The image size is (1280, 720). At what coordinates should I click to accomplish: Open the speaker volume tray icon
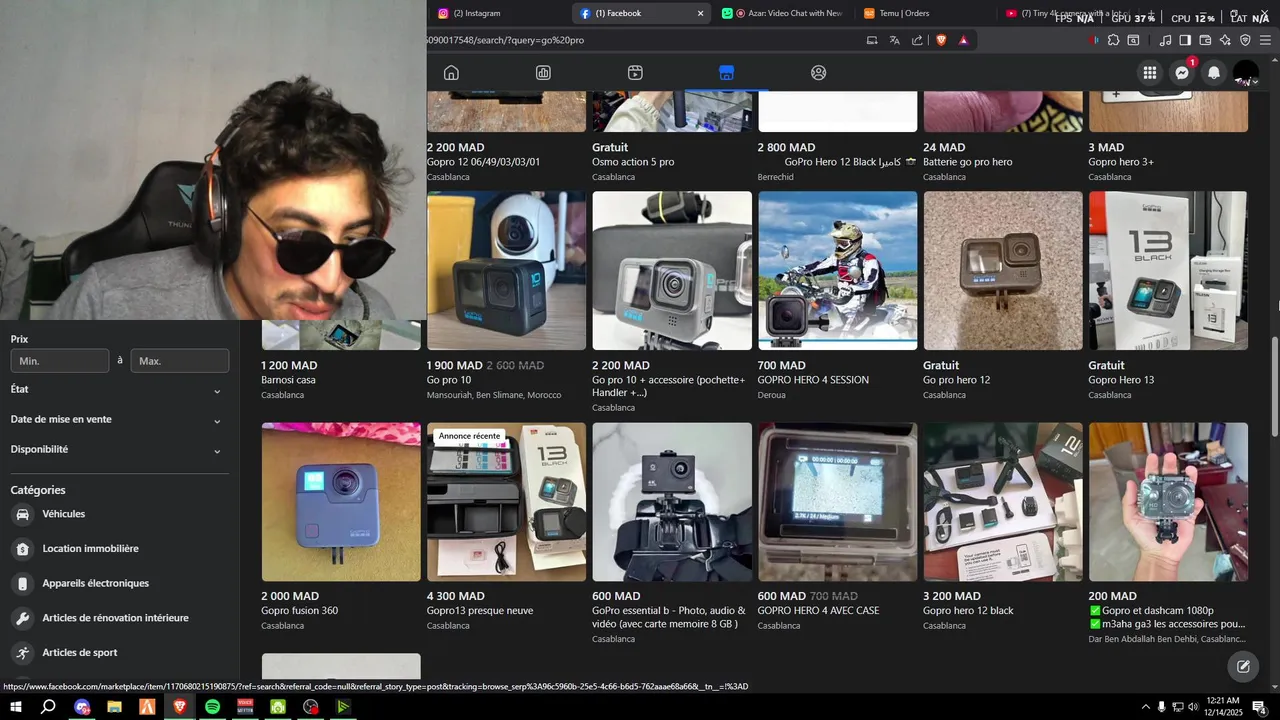[x=1192, y=707]
